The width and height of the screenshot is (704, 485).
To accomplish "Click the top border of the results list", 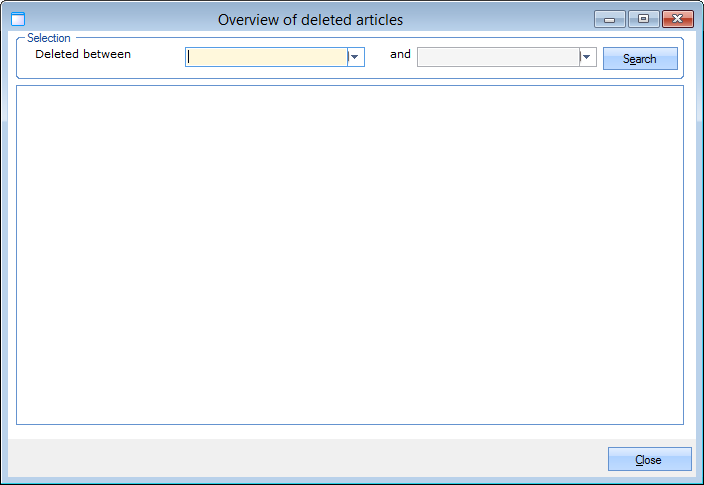I will click(350, 86).
